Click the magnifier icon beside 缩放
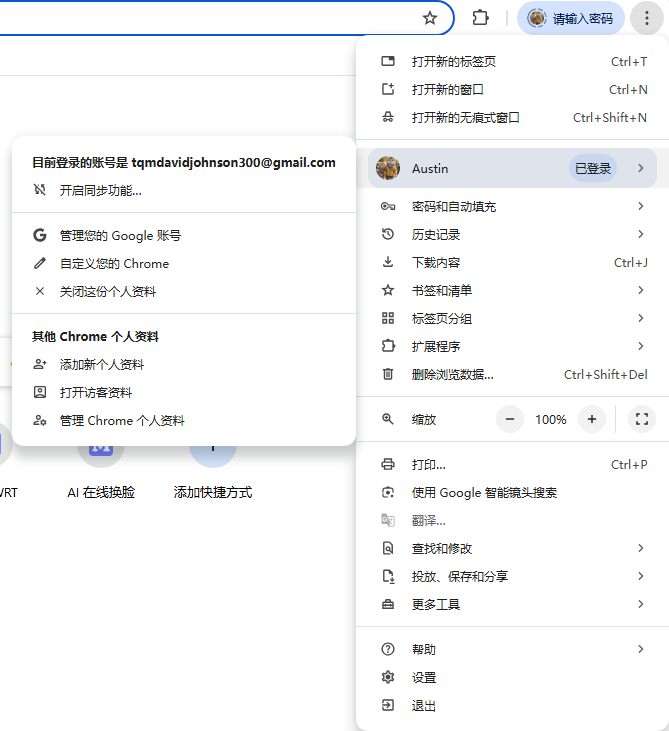The width and height of the screenshot is (669, 731). (388, 419)
